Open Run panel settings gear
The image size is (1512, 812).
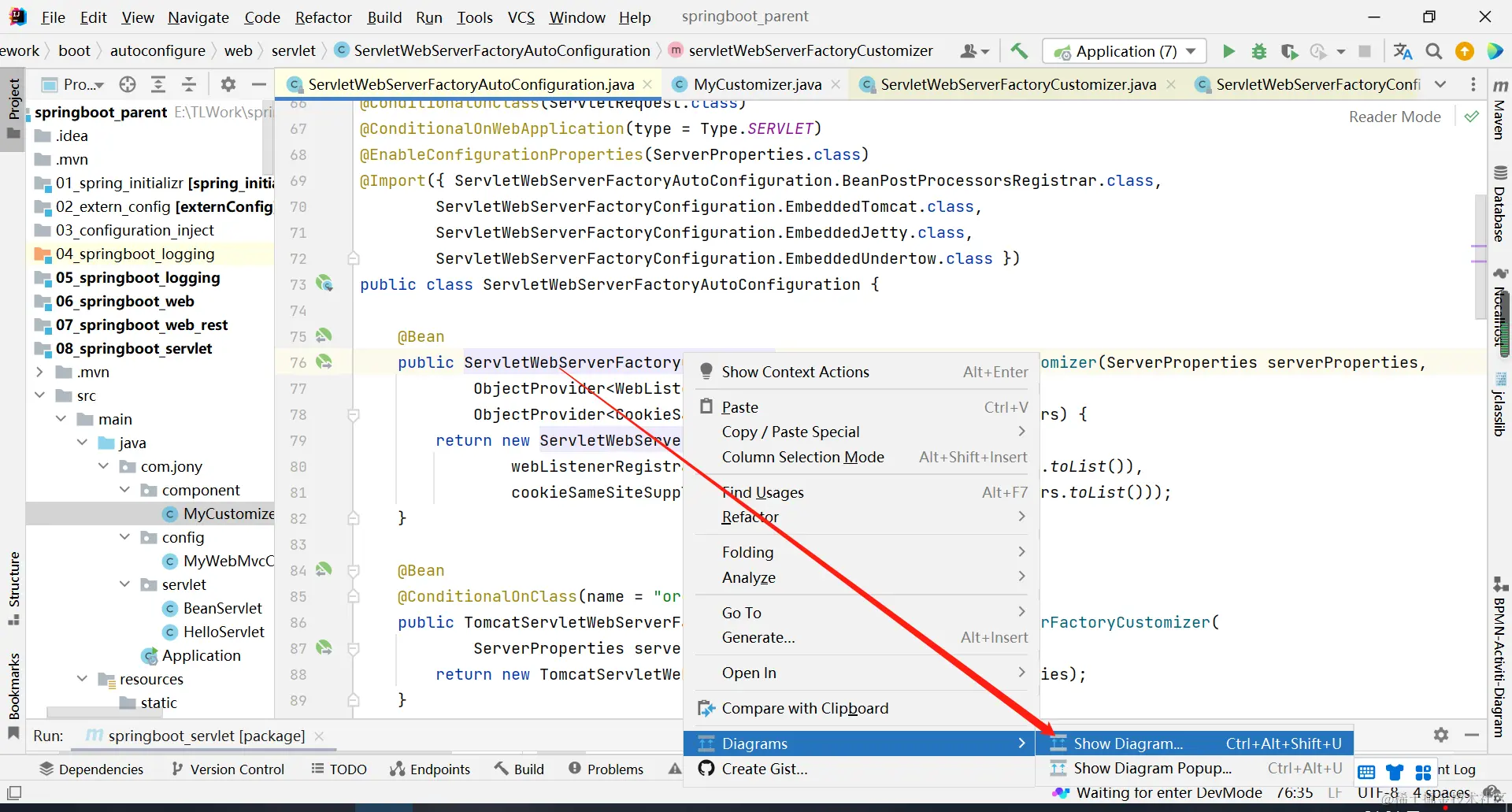[x=1441, y=735]
